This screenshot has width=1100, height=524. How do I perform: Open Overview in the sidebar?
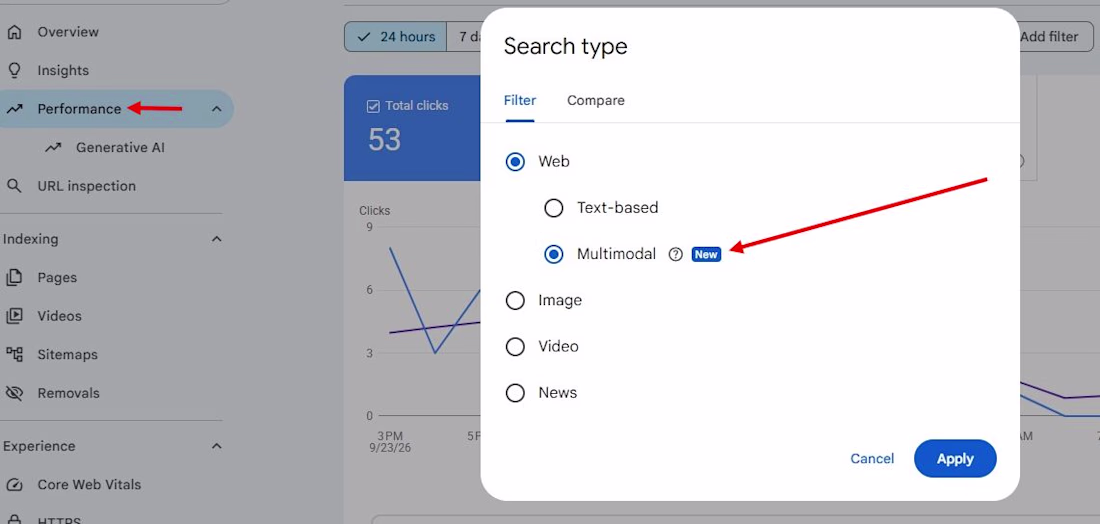click(x=68, y=32)
